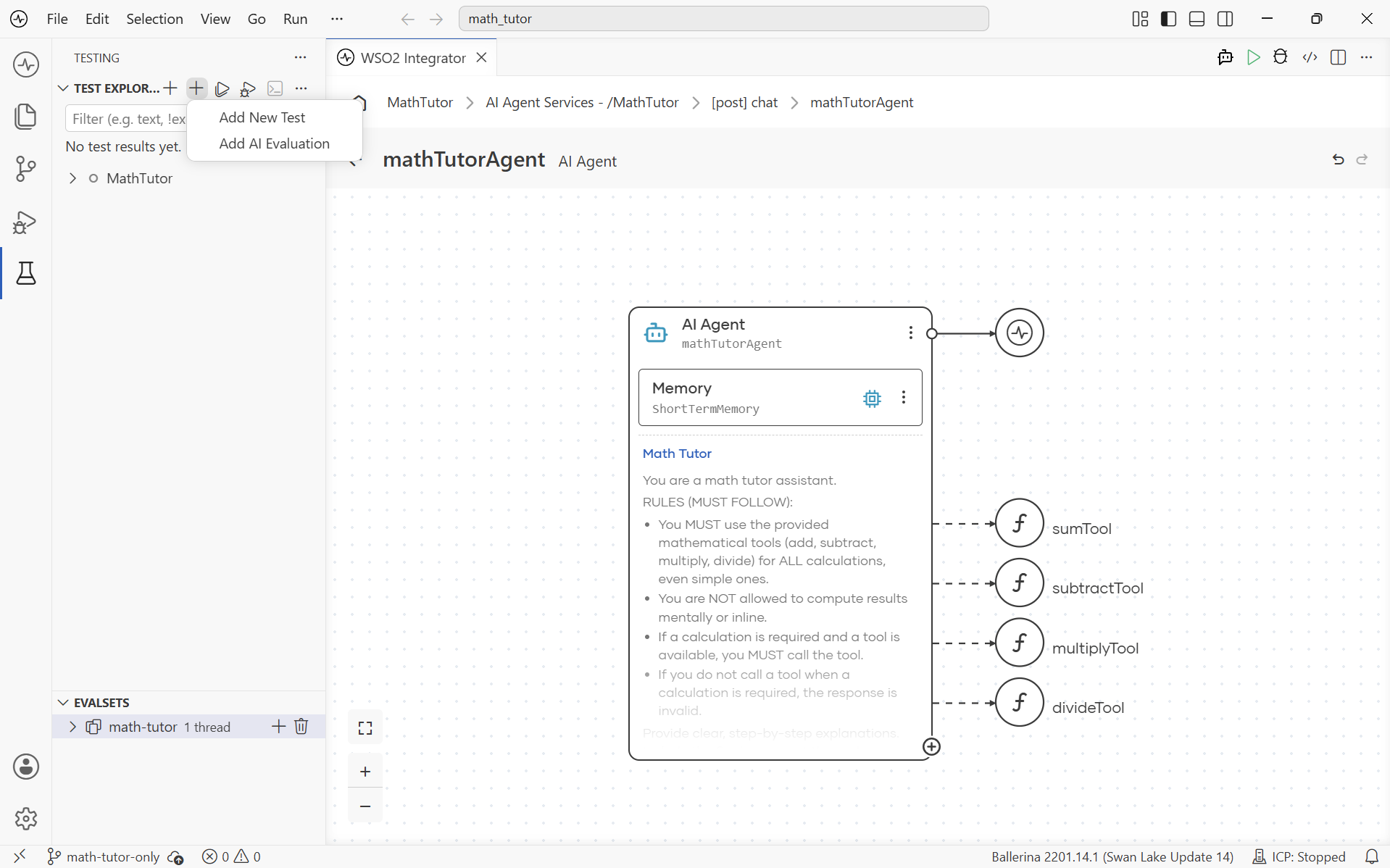Viewport: 1390px width, 868px height.
Task: Open the Testing panel more actions
Action: click(300, 58)
